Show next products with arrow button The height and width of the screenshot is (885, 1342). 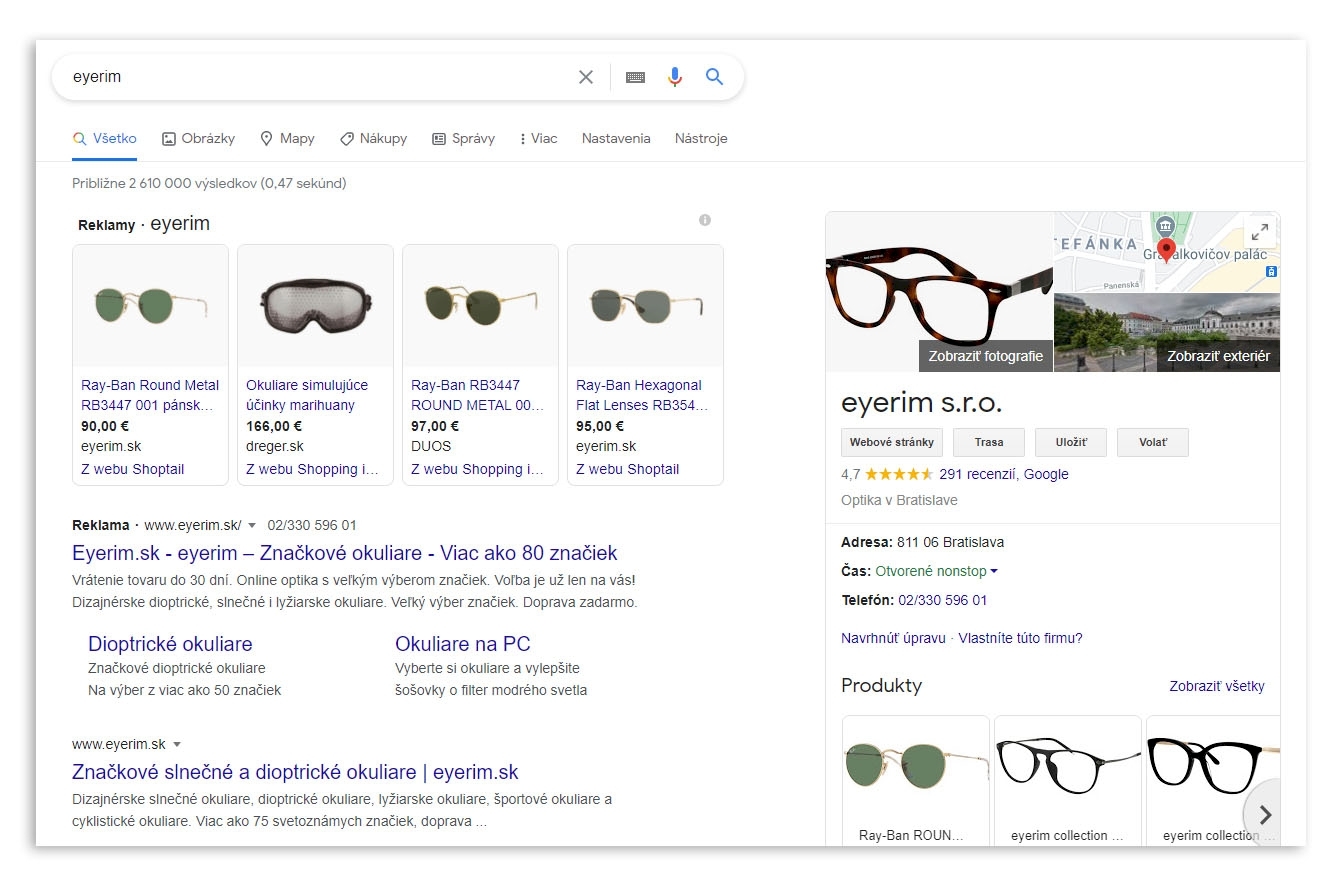1264,814
